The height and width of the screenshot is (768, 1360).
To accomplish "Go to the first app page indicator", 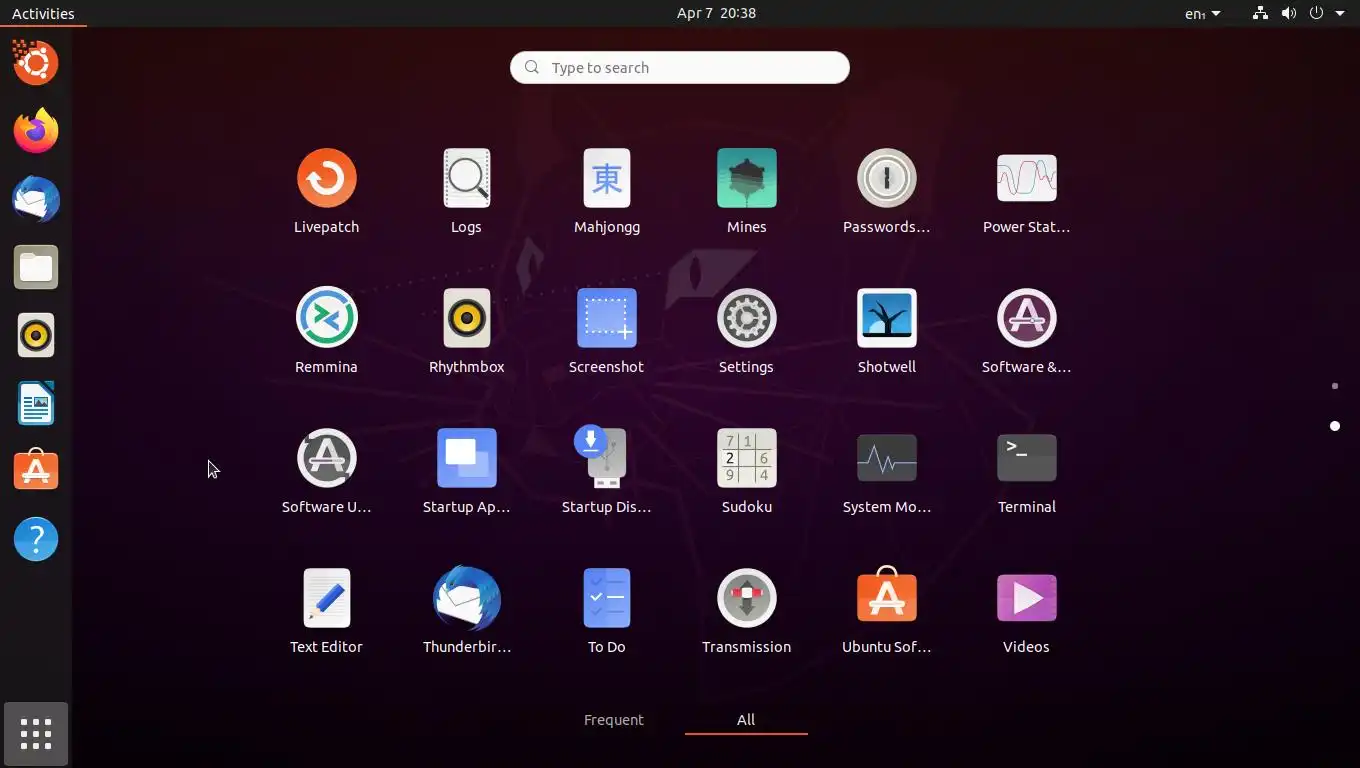I will pyautogui.click(x=1335, y=386).
